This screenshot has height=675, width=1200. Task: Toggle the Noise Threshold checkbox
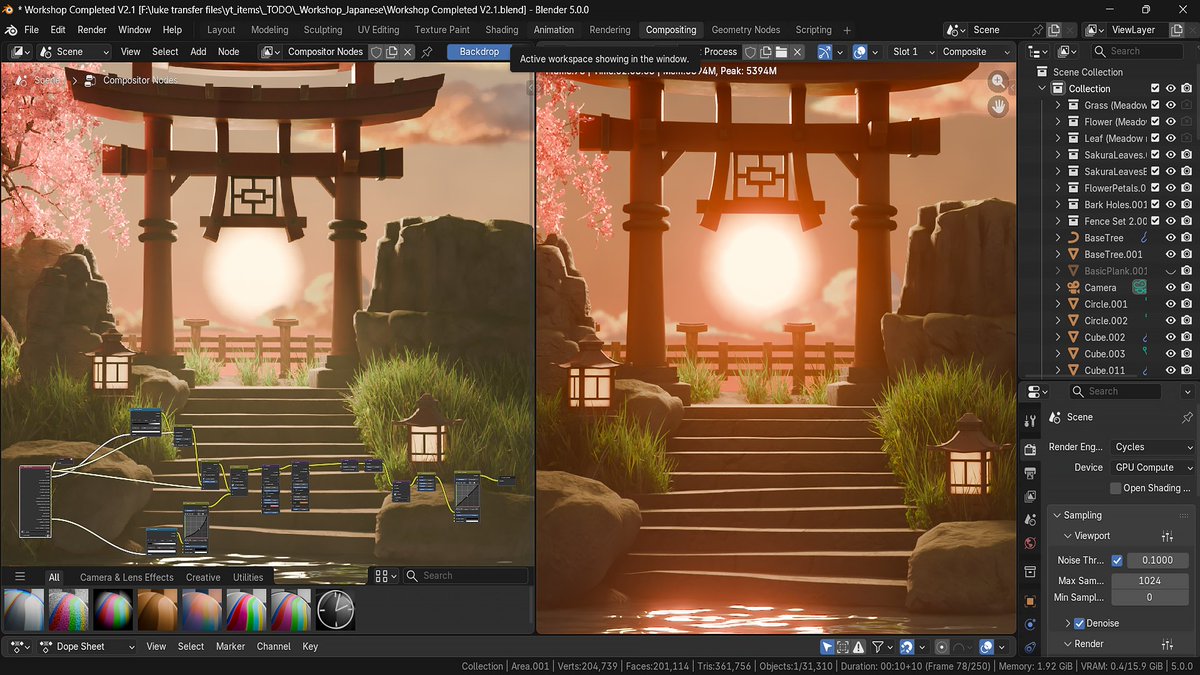click(x=1117, y=560)
